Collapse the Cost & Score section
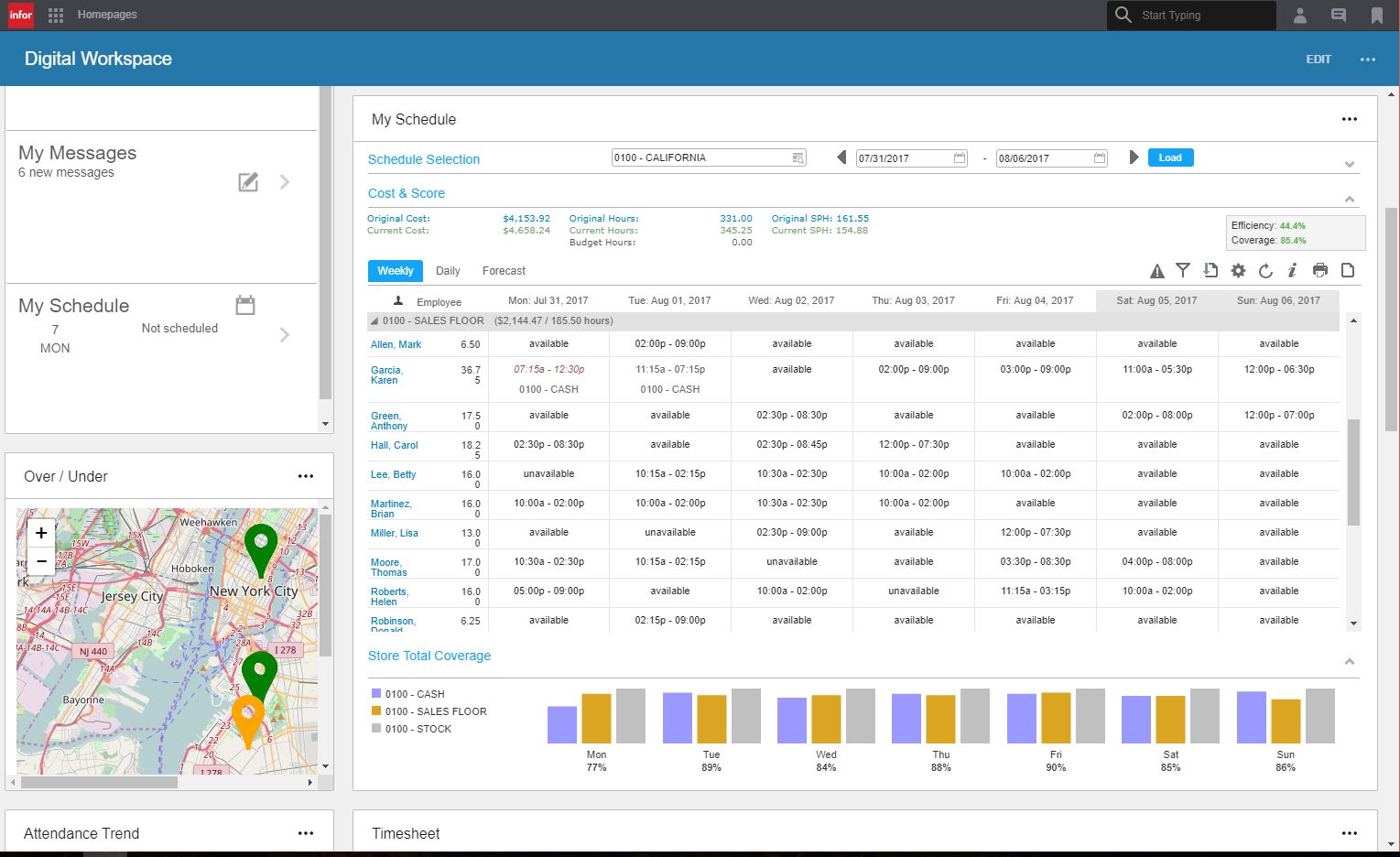The image size is (1400, 857). tap(1349, 199)
